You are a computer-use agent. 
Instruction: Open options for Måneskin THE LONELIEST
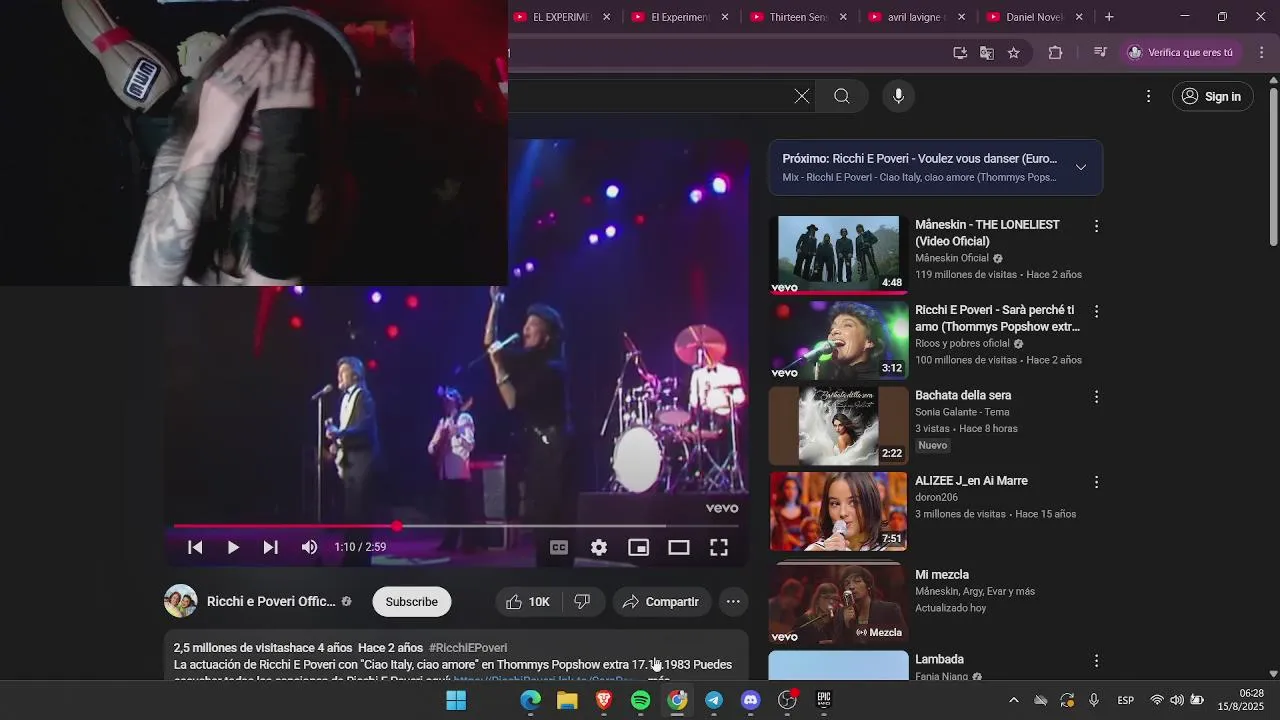(1096, 226)
